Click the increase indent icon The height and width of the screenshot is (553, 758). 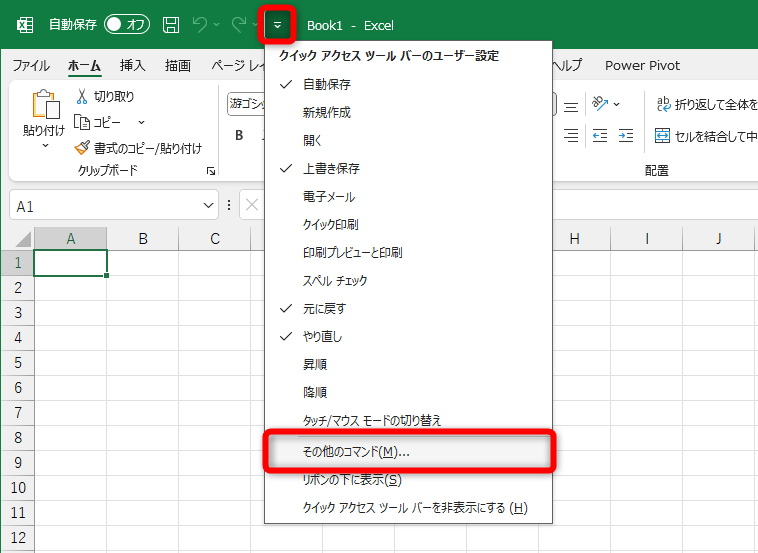626,136
